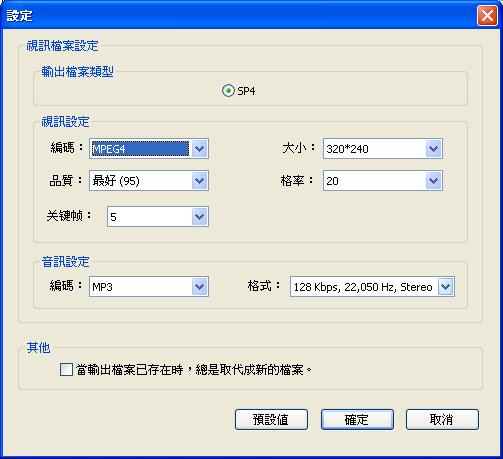
Task: Click the highlighted MPEG4 codec field
Action: click(x=140, y=149)
